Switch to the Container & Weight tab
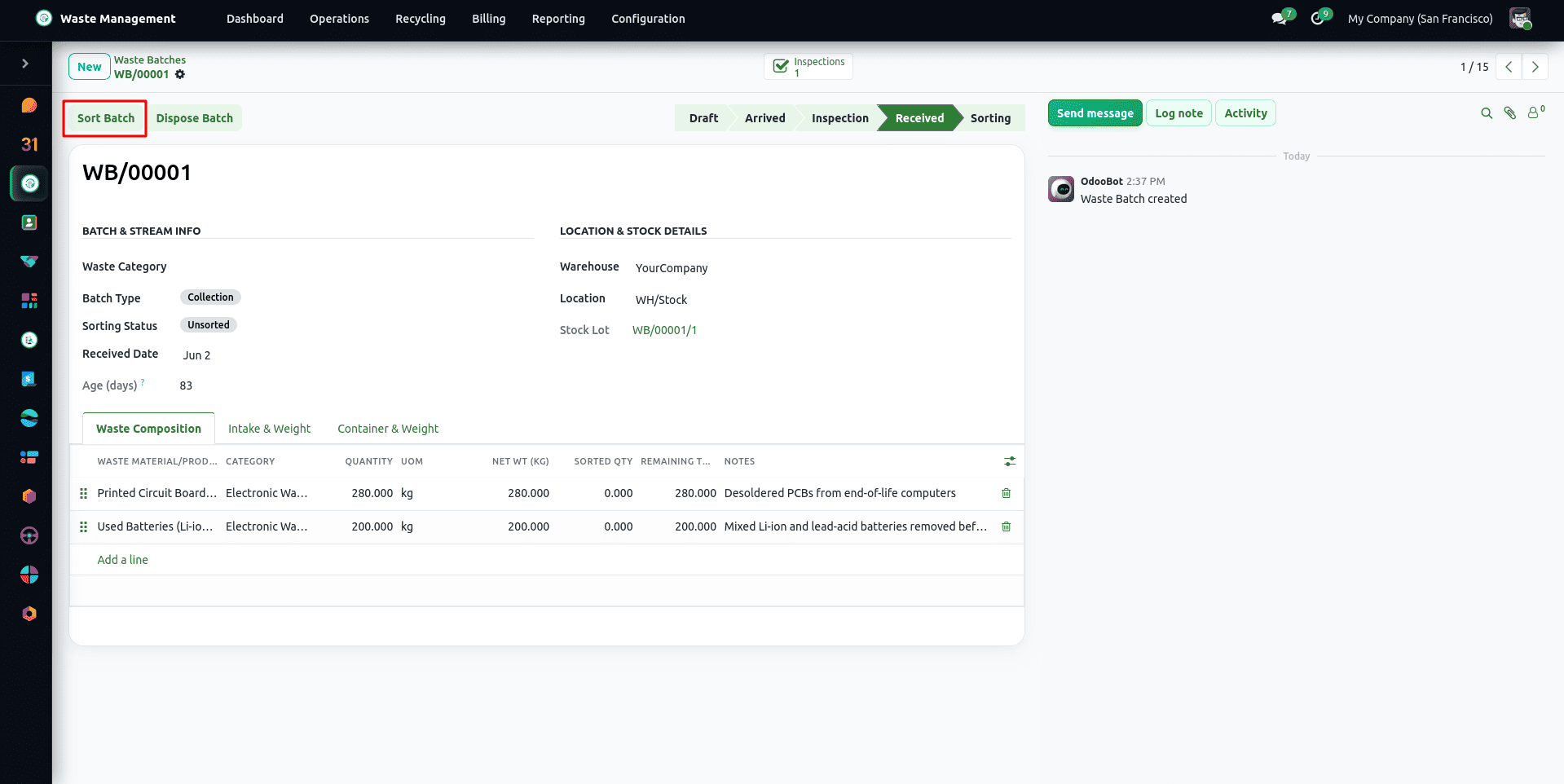Screen dimensions: 1564x784 click(388, 429)
